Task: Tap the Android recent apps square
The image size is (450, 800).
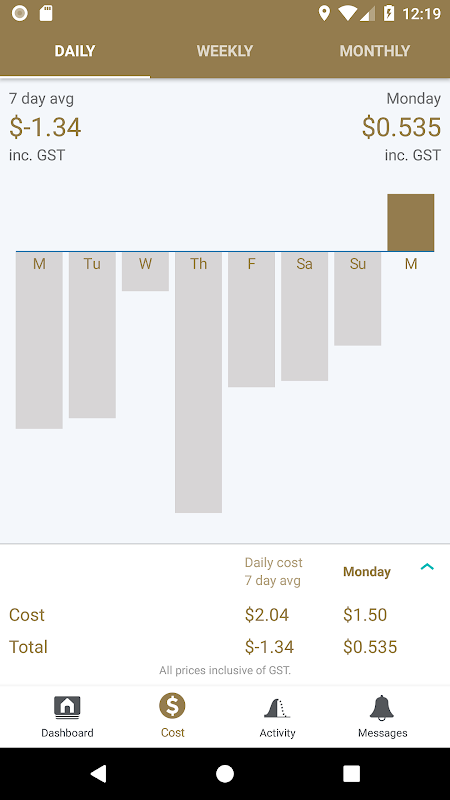Action: pos(351,773)
